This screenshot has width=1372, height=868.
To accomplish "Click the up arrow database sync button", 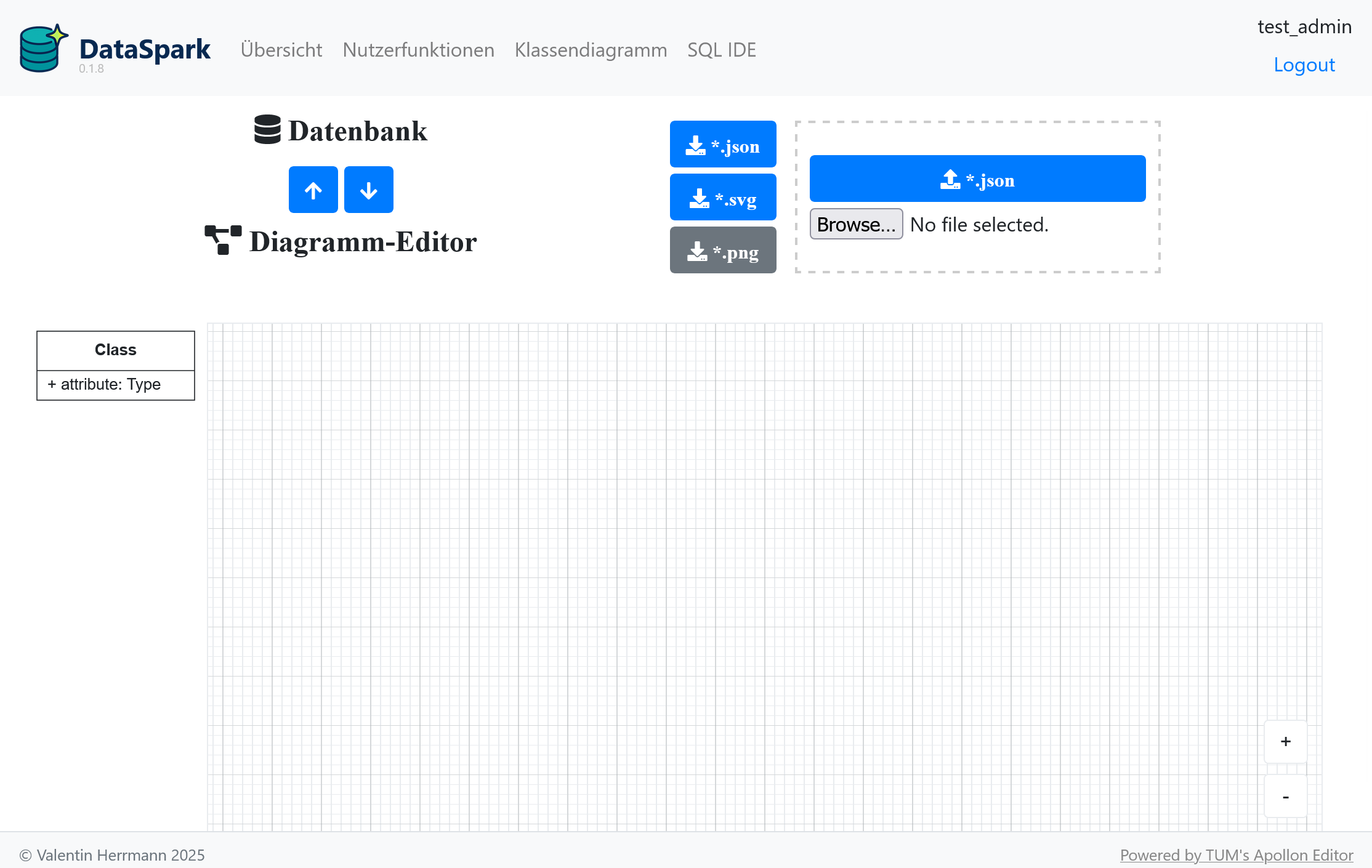I will 313,190.
